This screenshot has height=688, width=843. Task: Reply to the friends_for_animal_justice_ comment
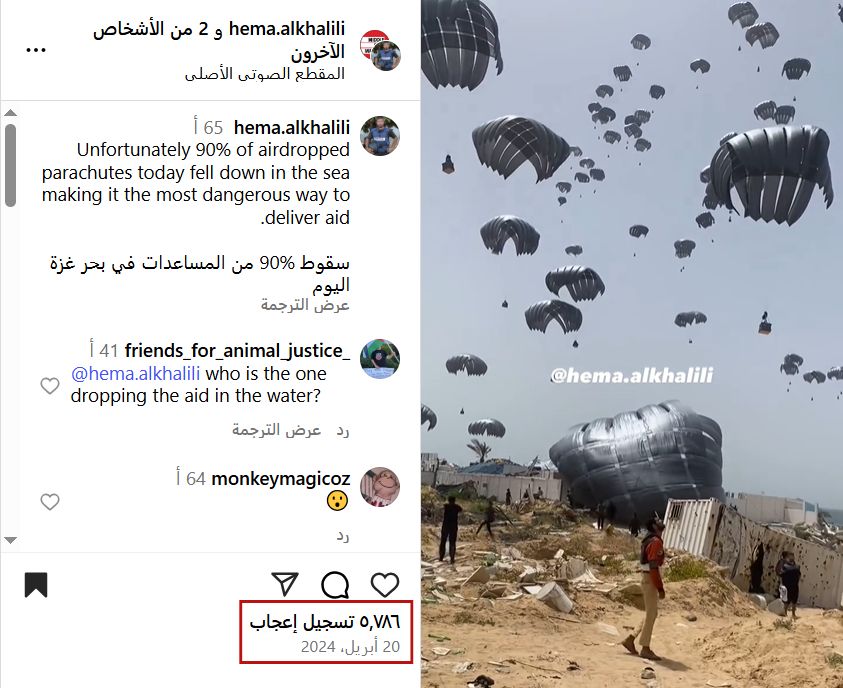342,430
